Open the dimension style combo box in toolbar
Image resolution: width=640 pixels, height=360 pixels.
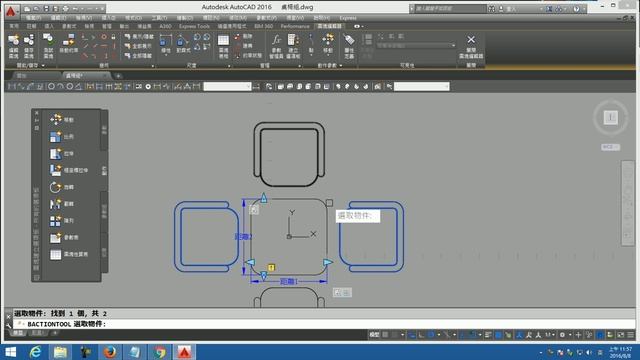(227, 86)
